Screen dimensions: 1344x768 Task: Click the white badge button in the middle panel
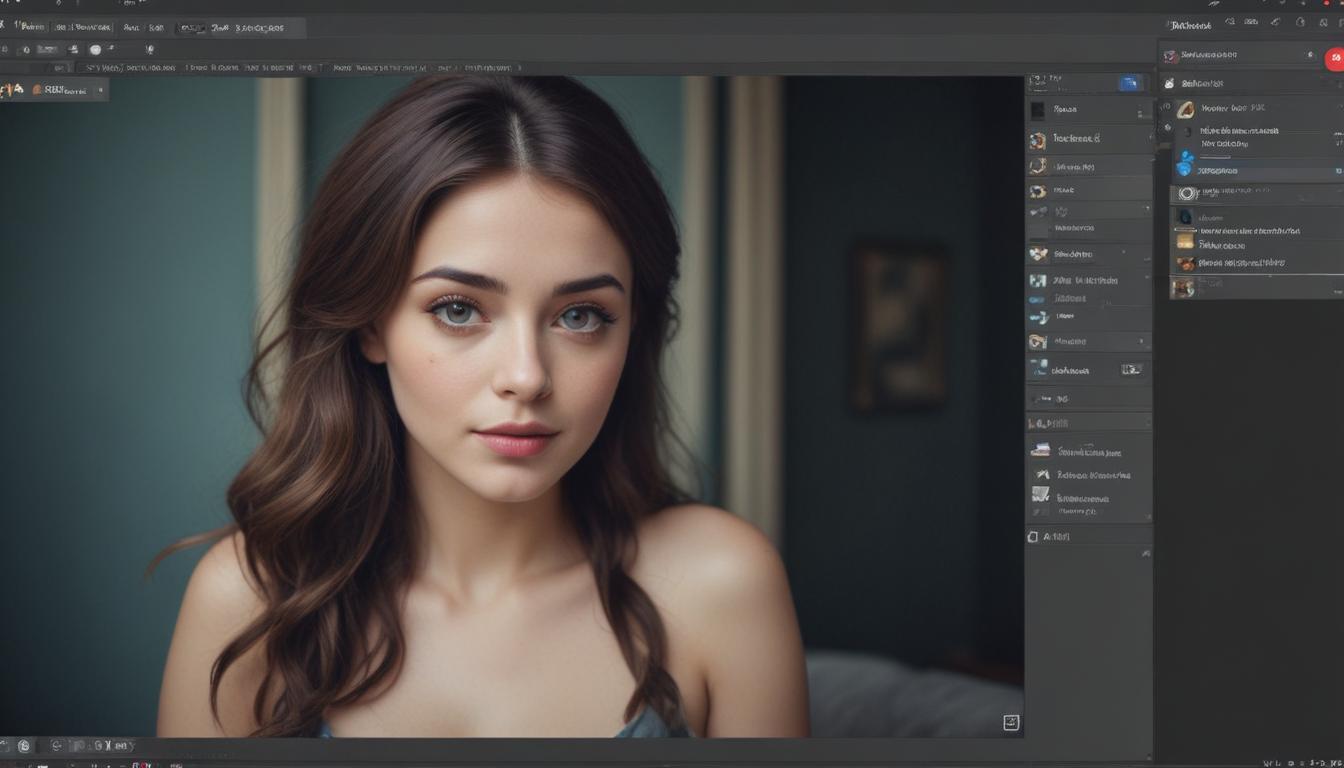coord(1131,370)
